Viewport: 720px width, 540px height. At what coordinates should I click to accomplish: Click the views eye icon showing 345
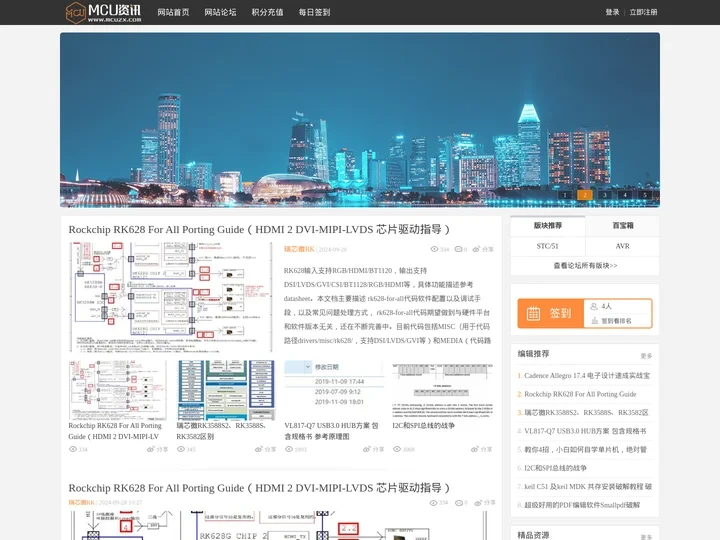click(x=181, y=449)
